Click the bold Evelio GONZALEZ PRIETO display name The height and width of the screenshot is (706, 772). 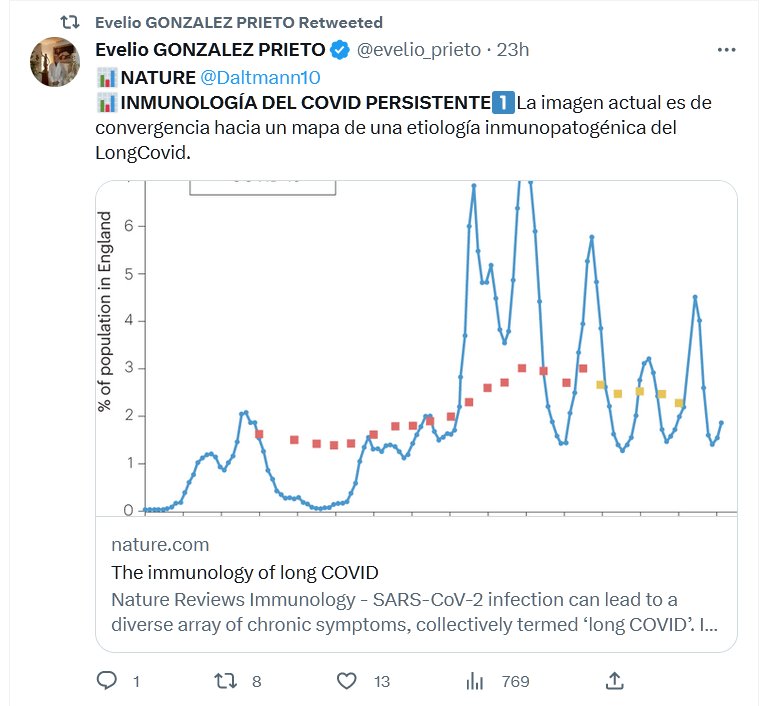pyautogui.click(x=210, y=49)
